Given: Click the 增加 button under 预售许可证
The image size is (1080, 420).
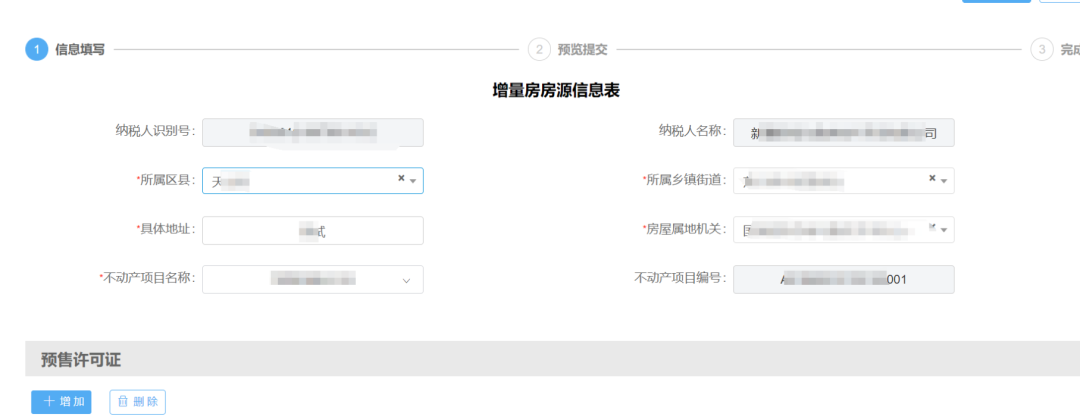Looking at the screenshot, I should tap(61, 402).
